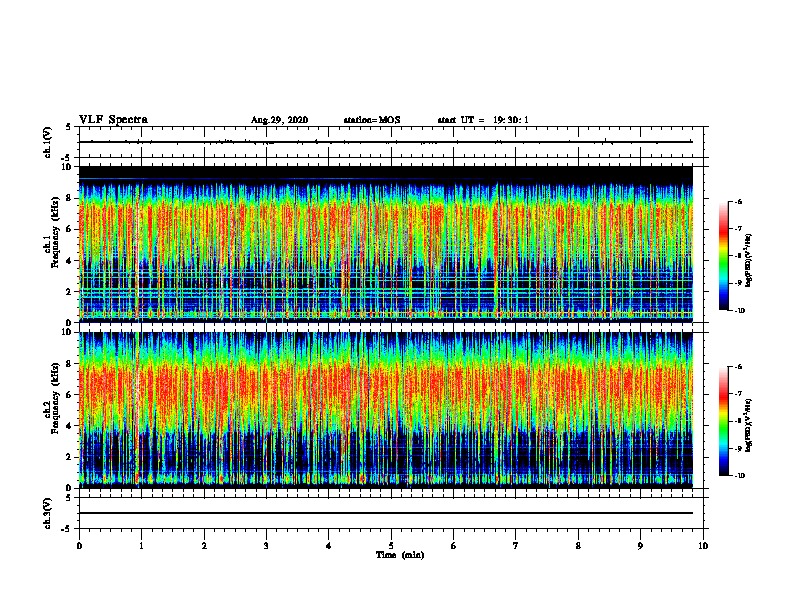Image resolution: width=792 pixels, height=612 pixels.
Task: Click the "8" kHz tick on ch.1 axis
Action: point(71,198)
